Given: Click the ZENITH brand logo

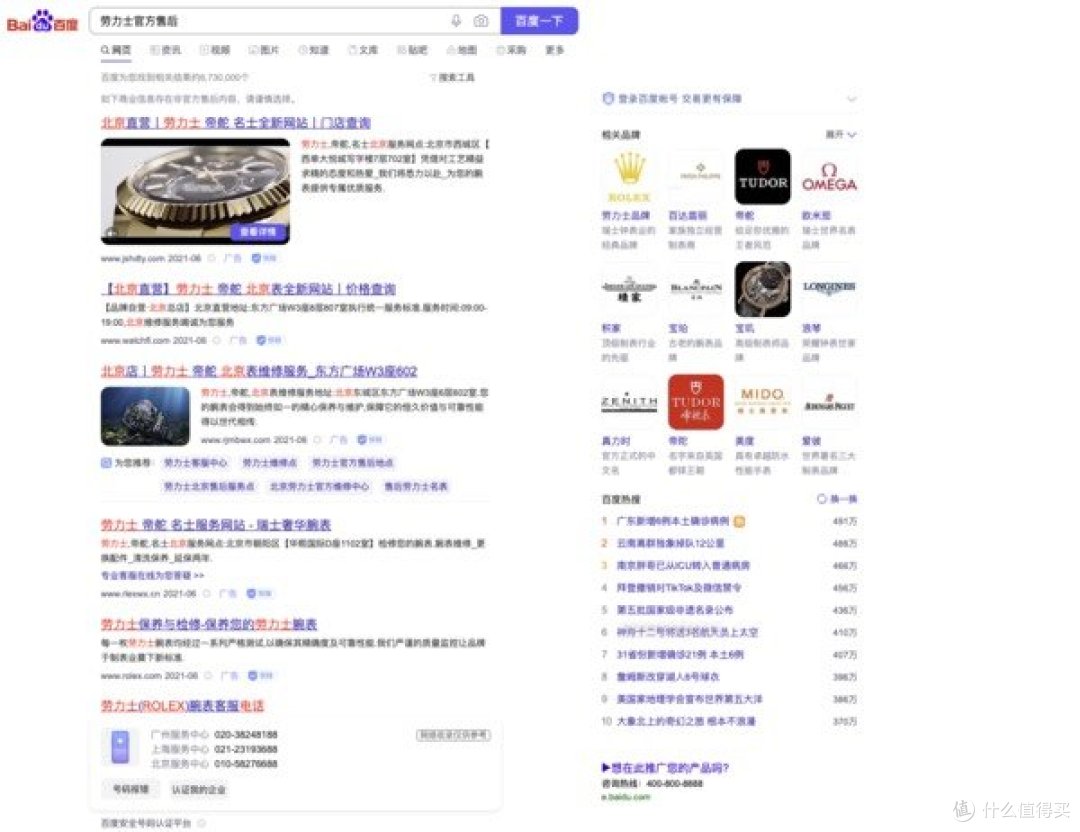Looking at the screenshot, I should click(629, 402).
